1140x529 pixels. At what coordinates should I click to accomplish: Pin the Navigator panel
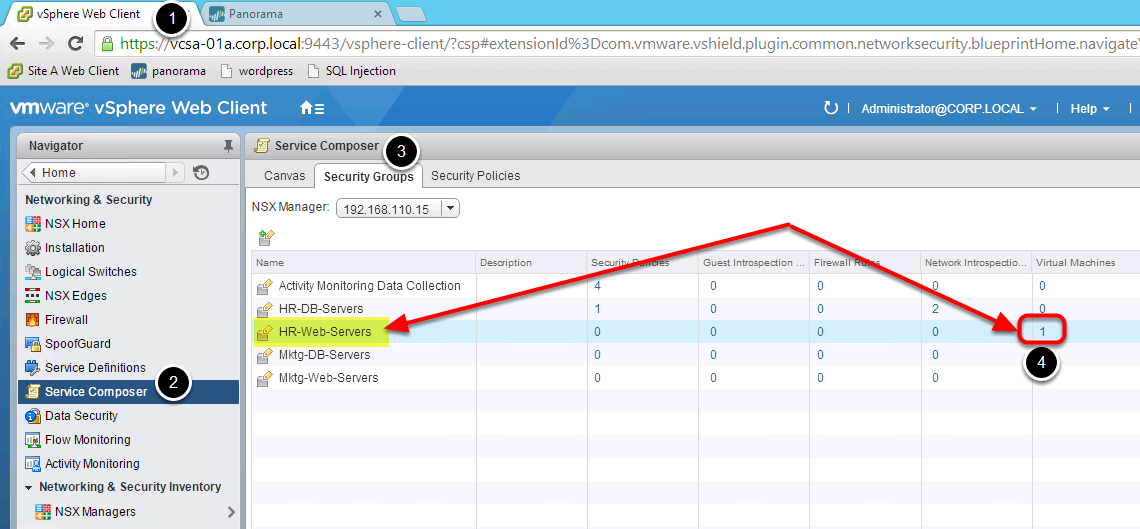[228, 146]
